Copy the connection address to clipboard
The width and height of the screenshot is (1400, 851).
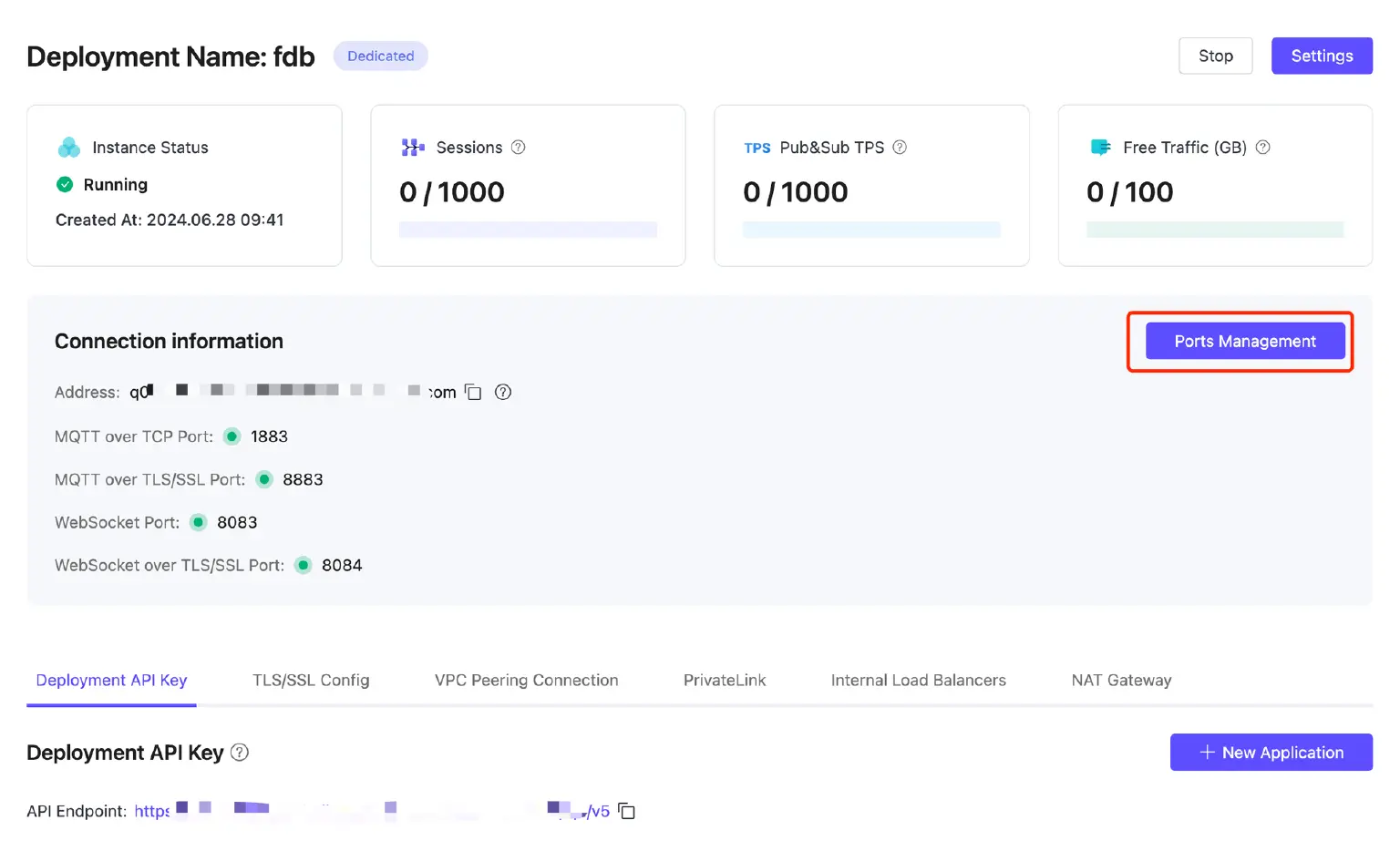coord(473,392)
